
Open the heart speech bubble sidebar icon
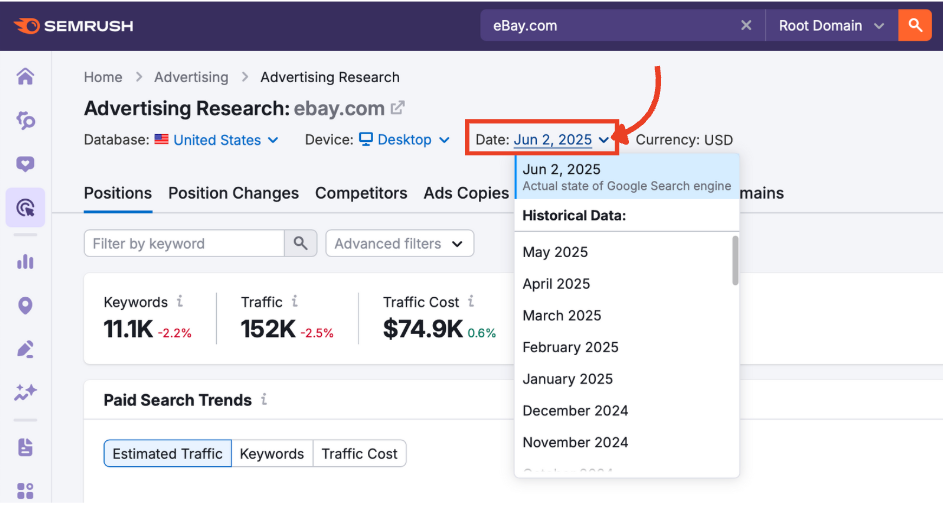[25, 164]
